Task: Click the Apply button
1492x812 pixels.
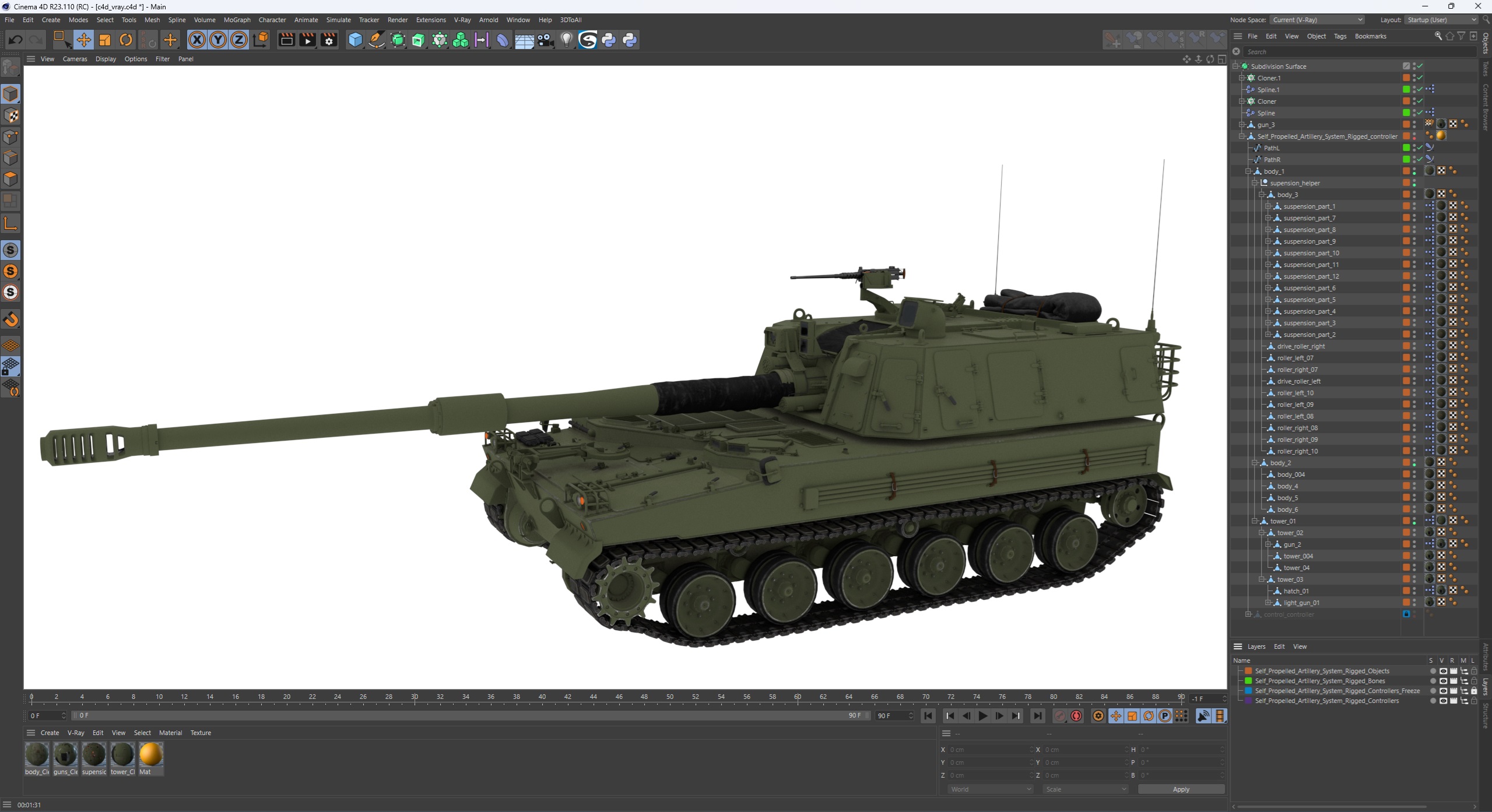Action: (1181, 789)
